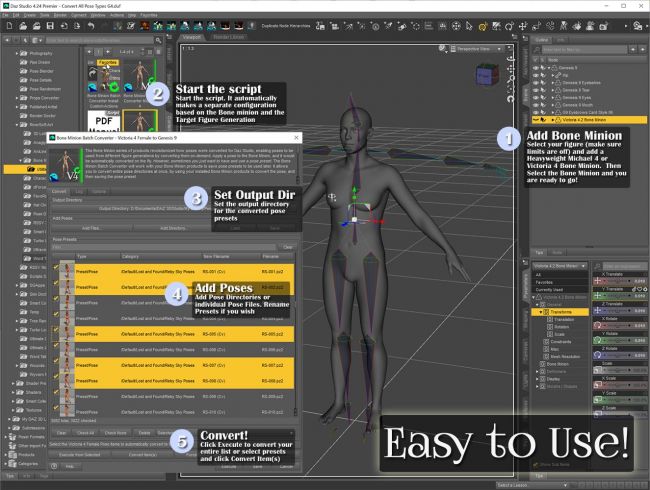Switch to the Viewport tab
The image size is (650, 490).
(193, 37)
